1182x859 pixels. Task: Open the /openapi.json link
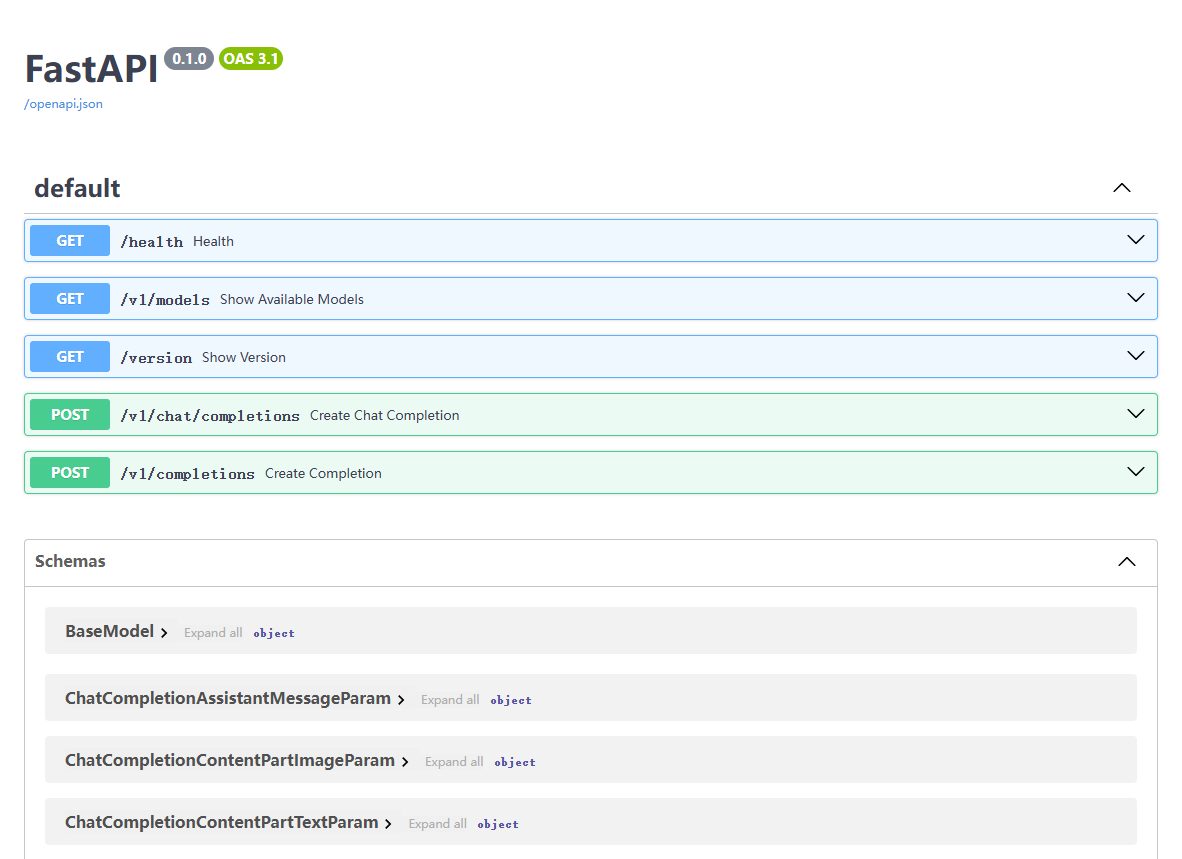(63, 104)
